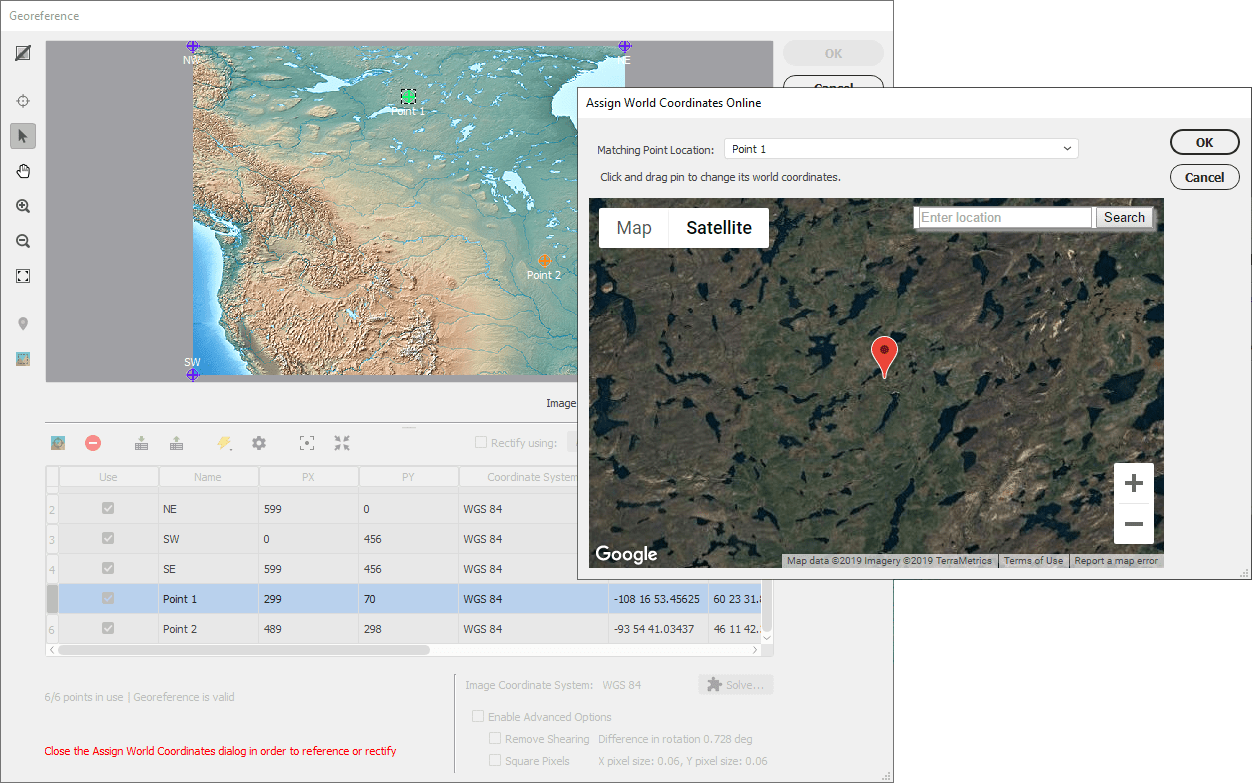The height and width of the screenshot is (783, 1252).
Task: Open the georeference settings gear
Action: click(258, 442)
